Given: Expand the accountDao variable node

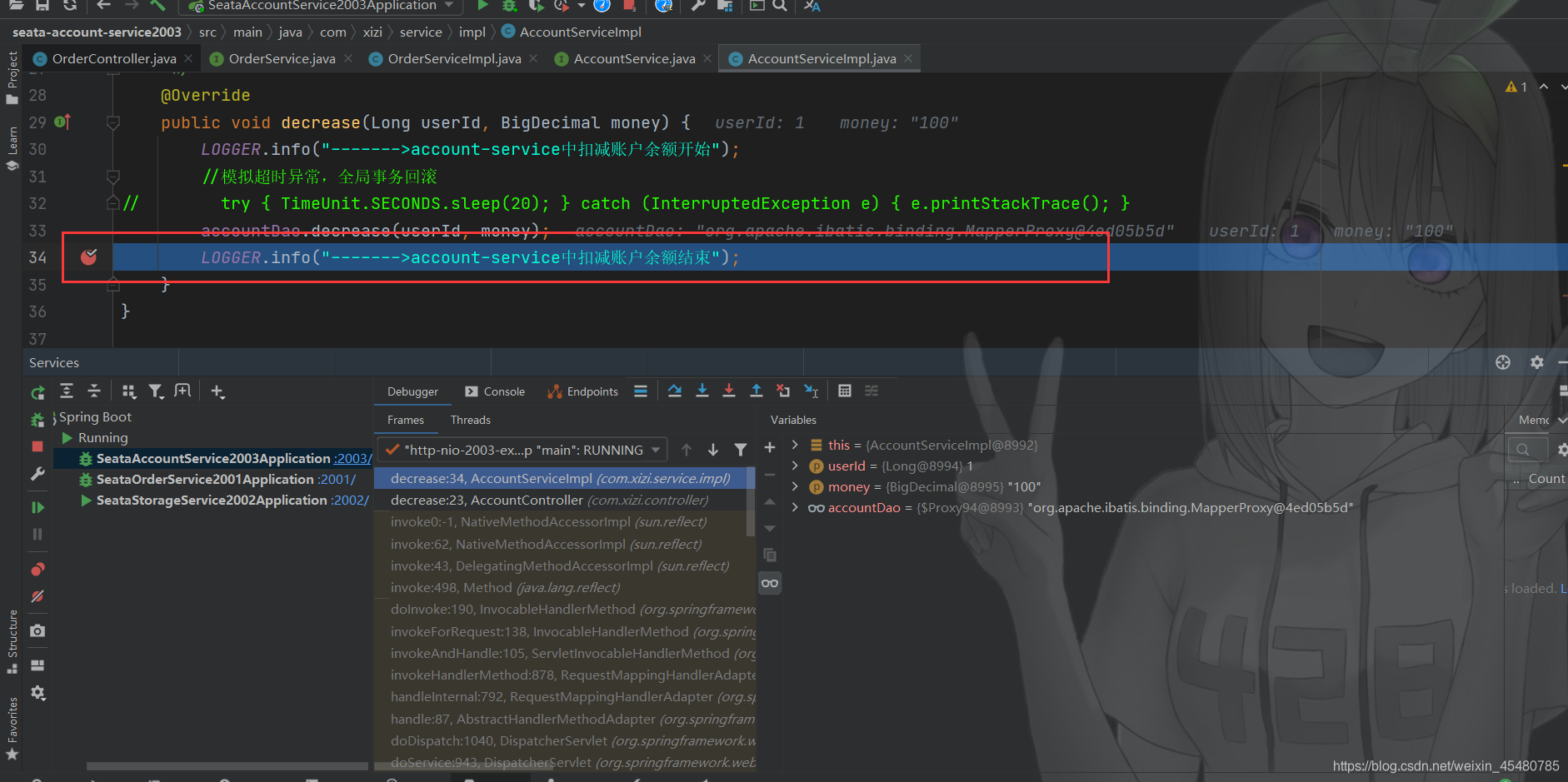Looking at the screenshot, I should tap(795, 507).
